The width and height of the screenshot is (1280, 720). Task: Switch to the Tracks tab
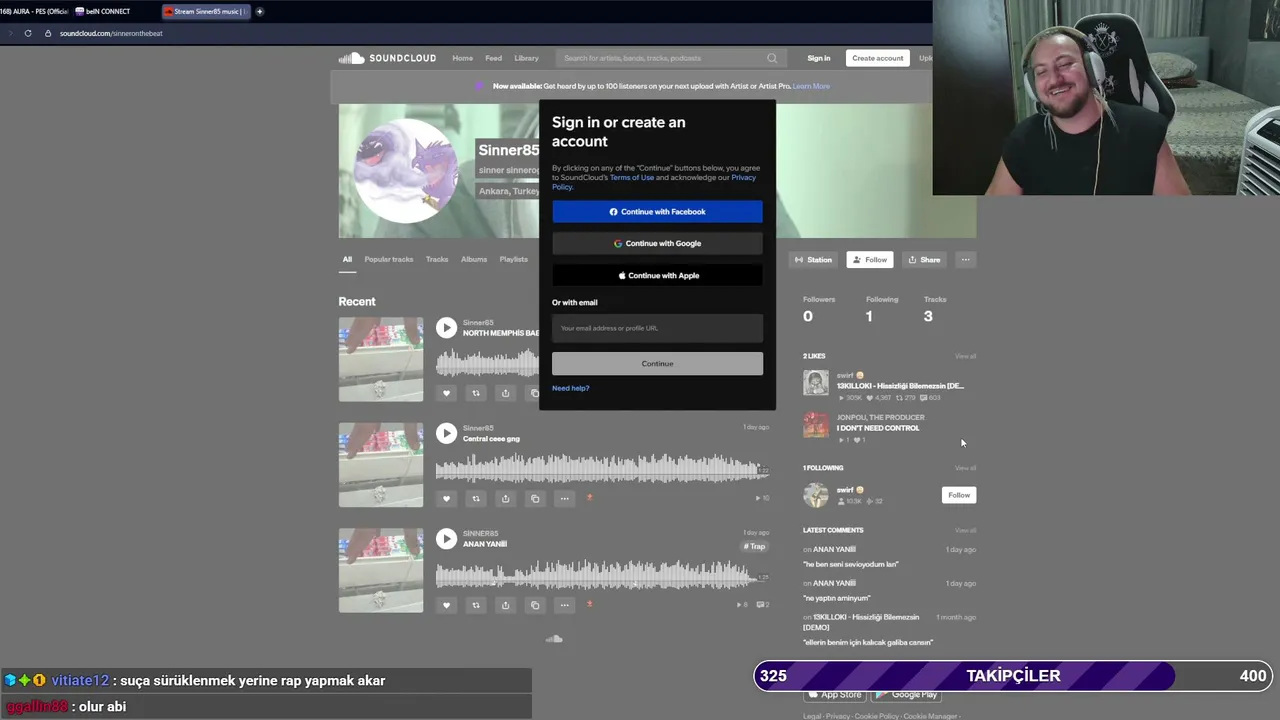pos(437,259)
